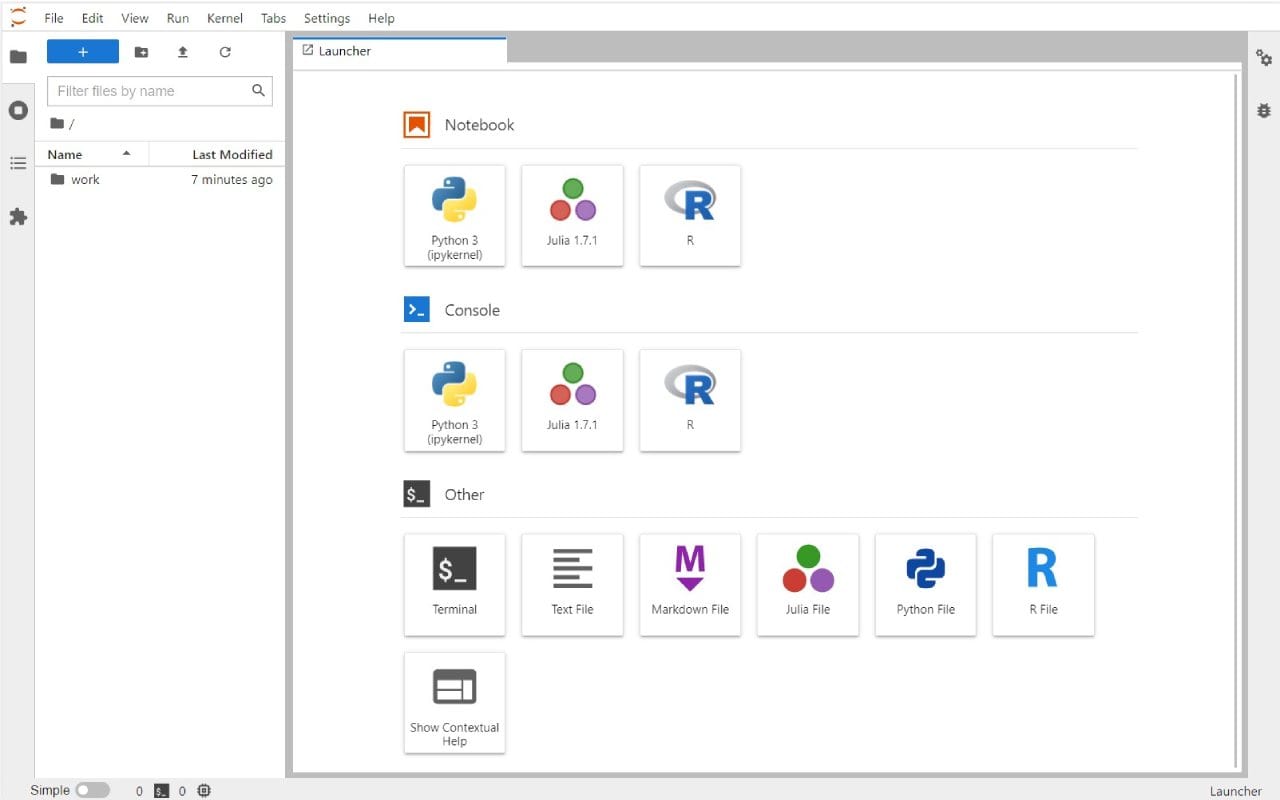1280x800 pixels.
Task: Expand the work folder
Action: [86, 179]
